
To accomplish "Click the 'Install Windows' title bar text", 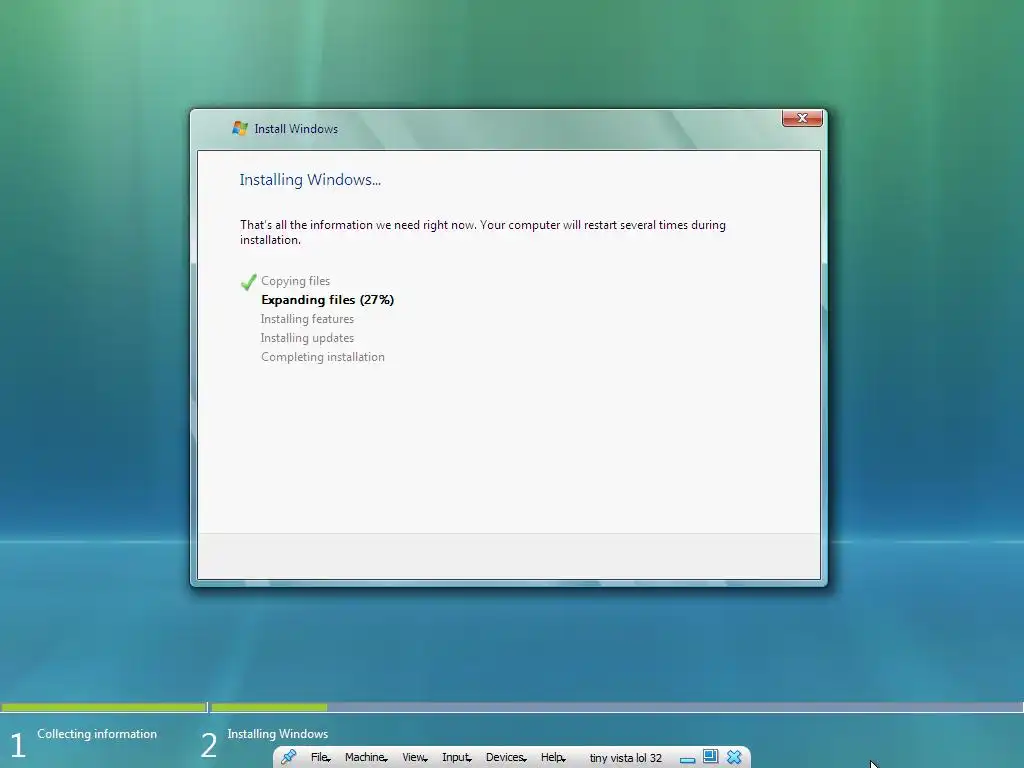I will 296,129.
